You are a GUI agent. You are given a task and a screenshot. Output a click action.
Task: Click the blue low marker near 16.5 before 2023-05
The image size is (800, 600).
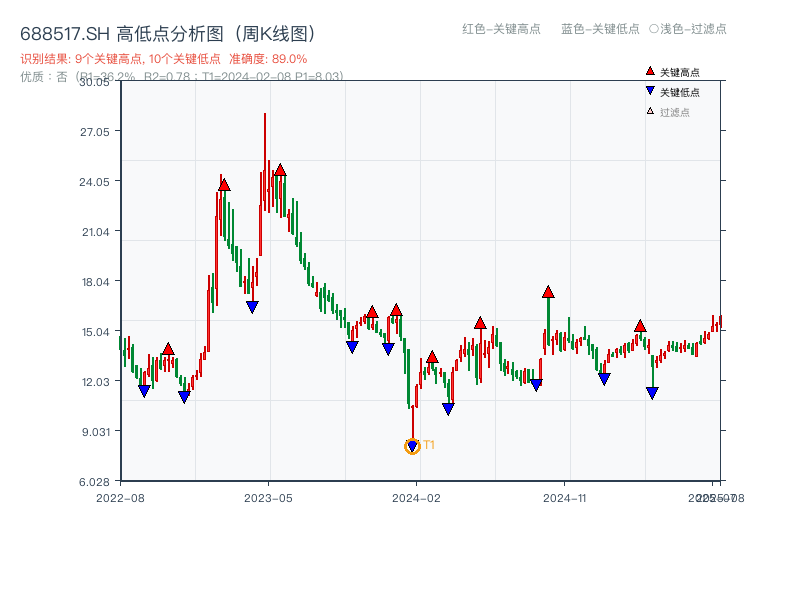pyautogui.click(x=252, y=307)
